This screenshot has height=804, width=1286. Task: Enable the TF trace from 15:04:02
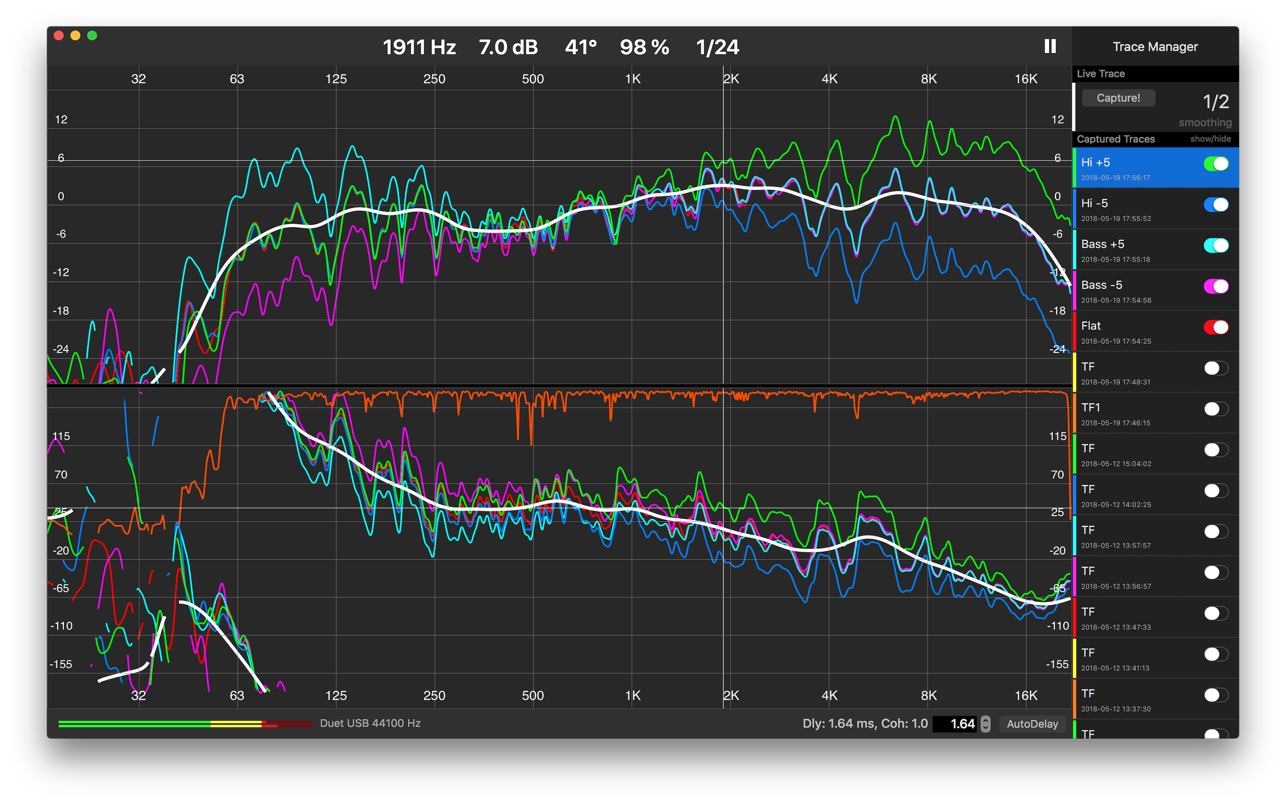[x=1215, y=450]
